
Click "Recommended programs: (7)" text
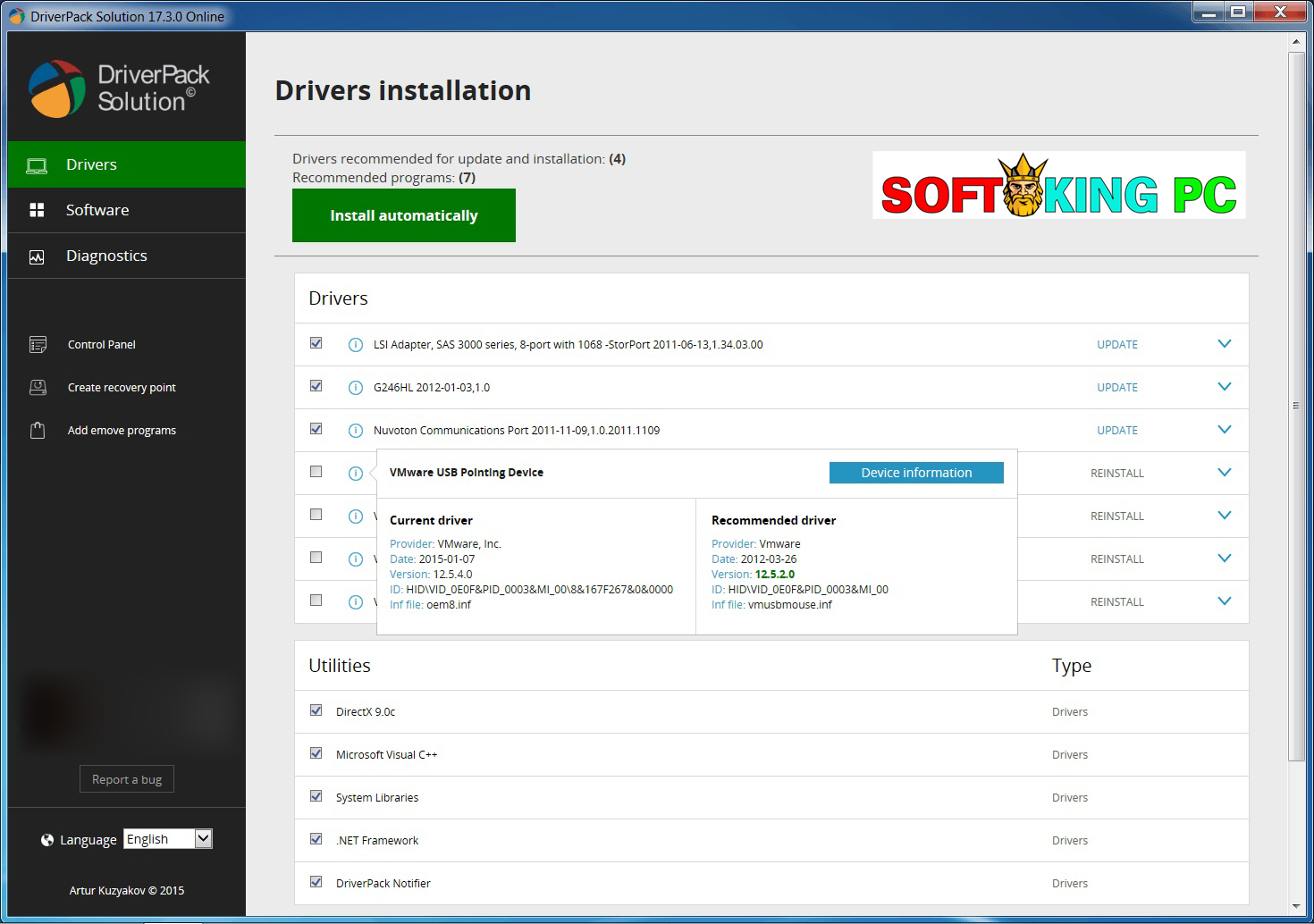tap(383, 178)
